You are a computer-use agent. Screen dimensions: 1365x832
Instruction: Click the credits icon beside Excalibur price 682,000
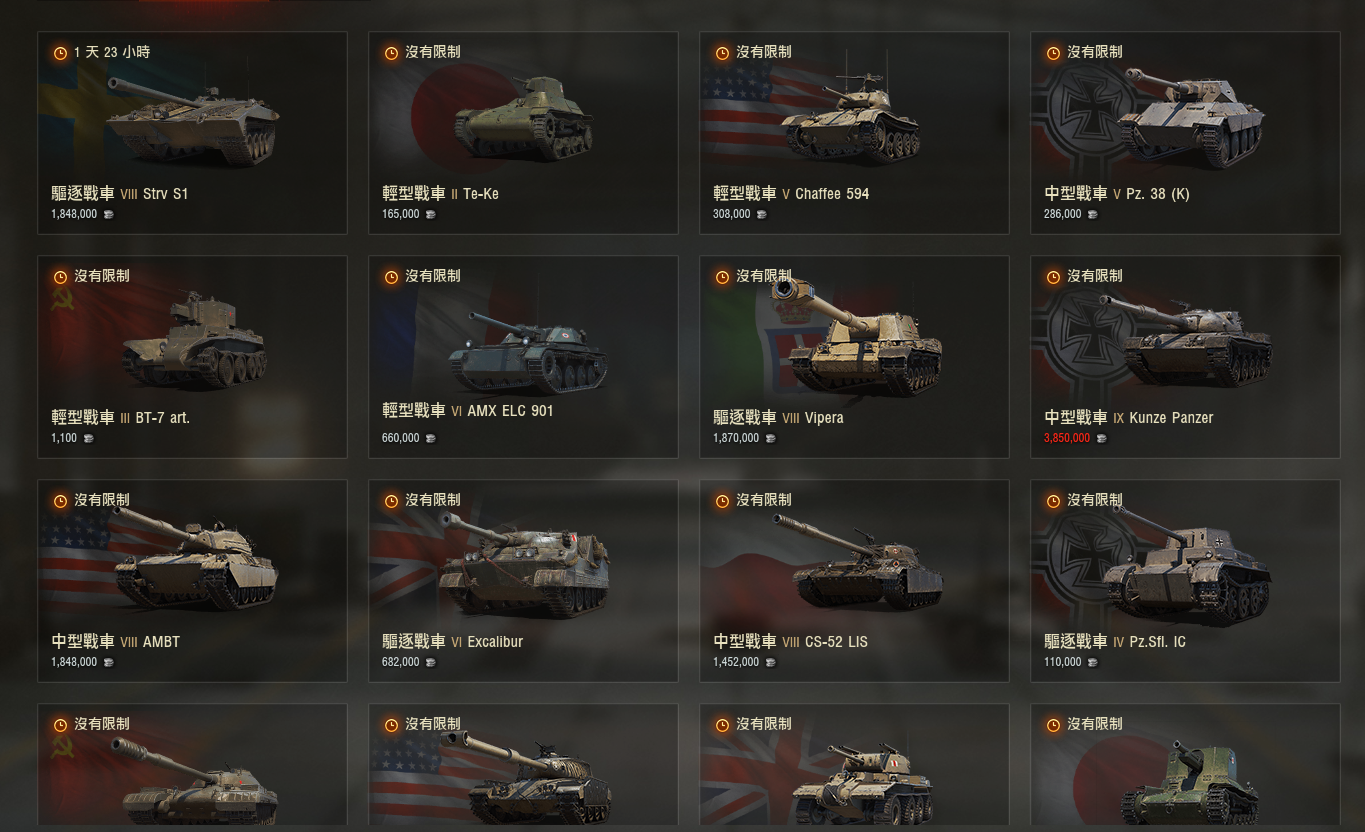[x=432, y=662]
